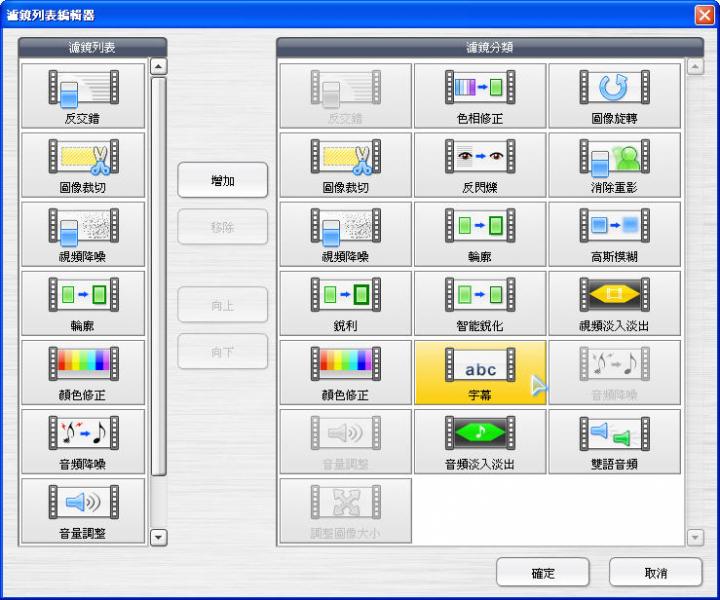This screenshot has height=600, width=720.
Task: Click the 增加 add button
Action: pos(223,180)
